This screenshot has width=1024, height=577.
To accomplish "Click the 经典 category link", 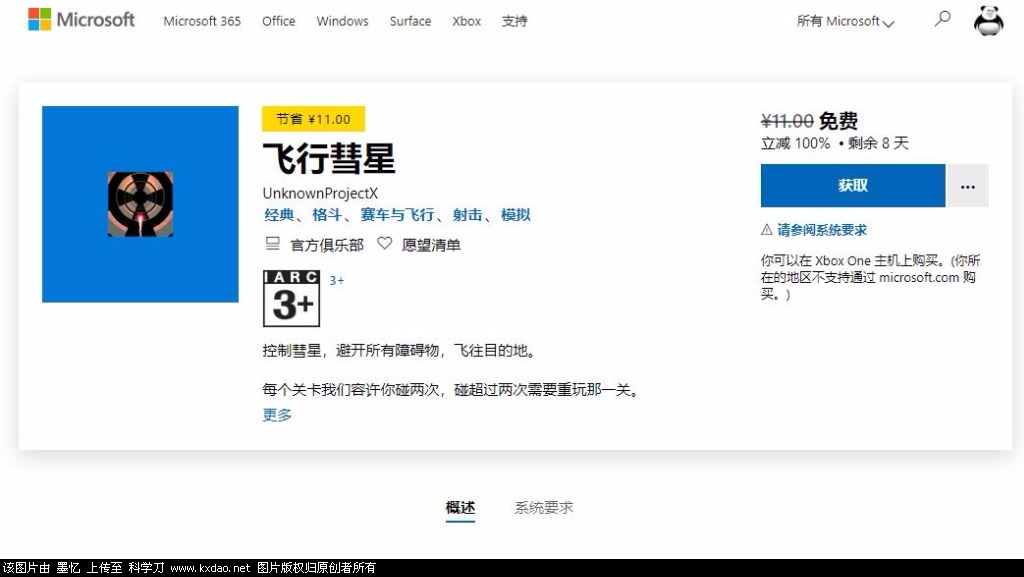I will 279,215.
